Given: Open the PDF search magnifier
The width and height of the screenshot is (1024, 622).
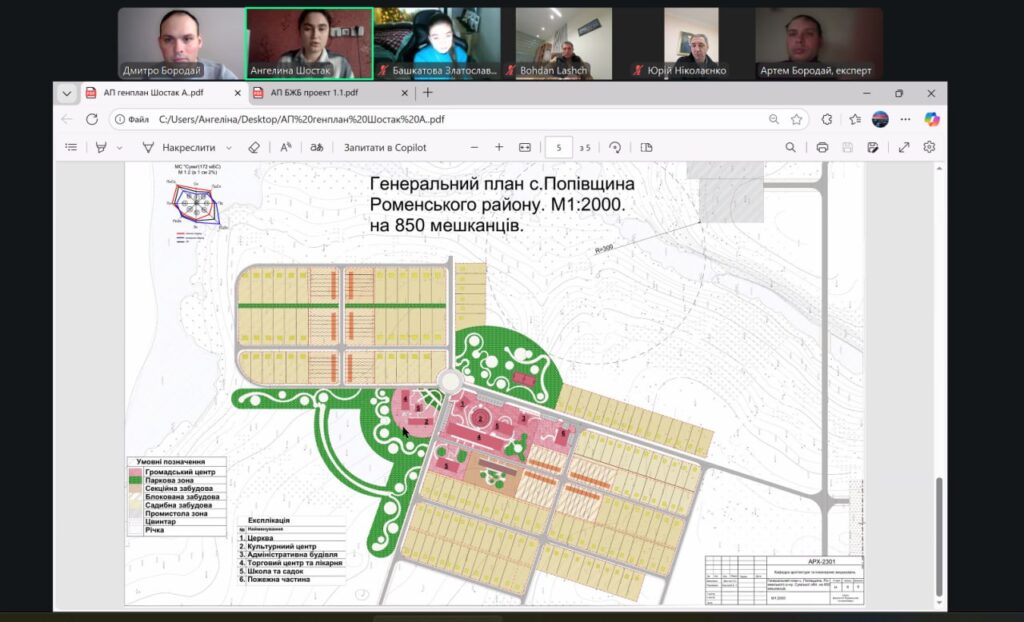Looking at the screenshot, I should (790, 147).
